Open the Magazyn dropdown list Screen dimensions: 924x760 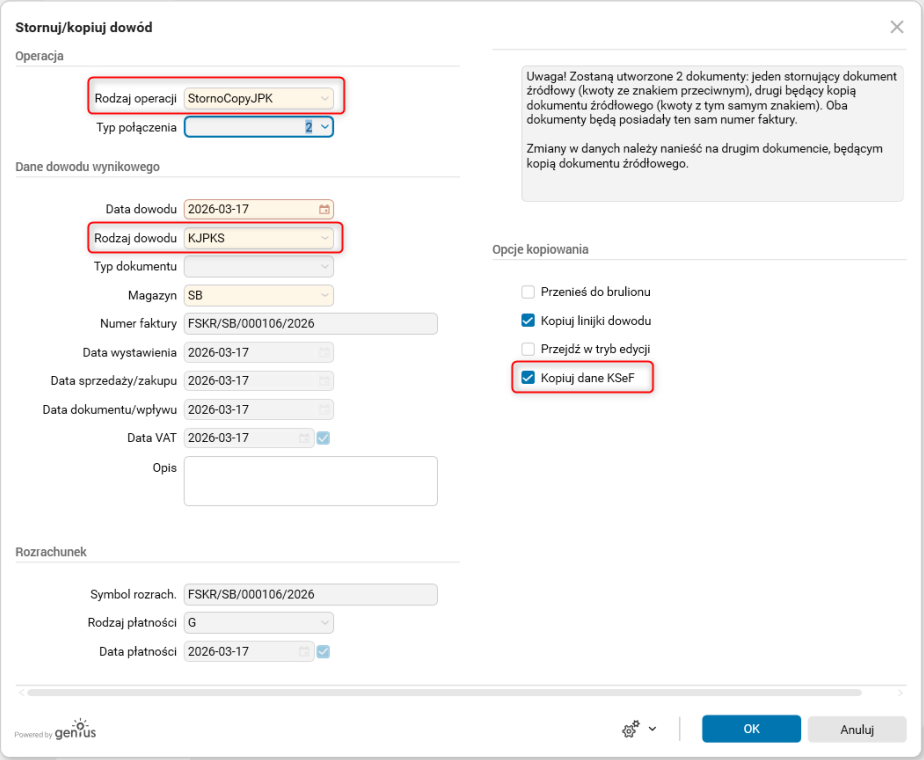[x=324, y=296]
